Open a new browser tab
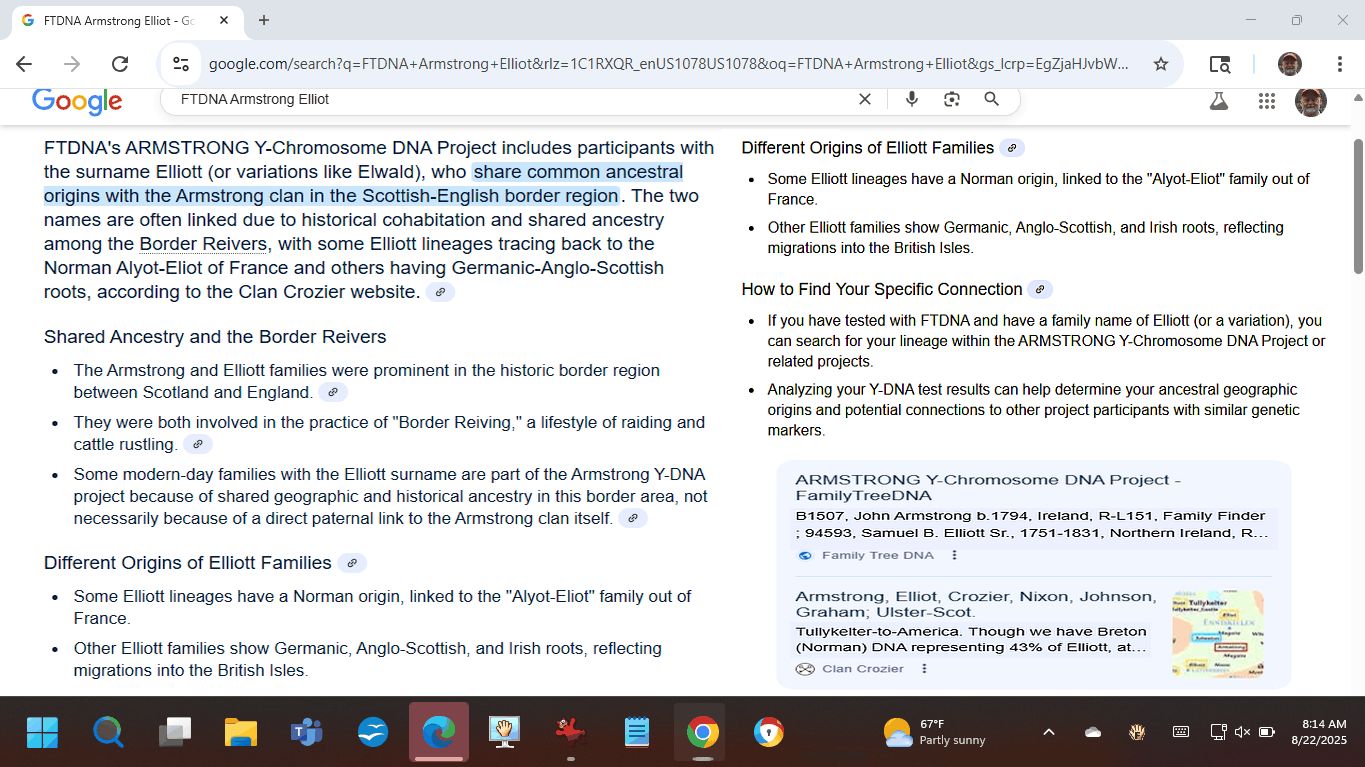The width and height of the screenshot is (1365, 767). pos(264,20)
